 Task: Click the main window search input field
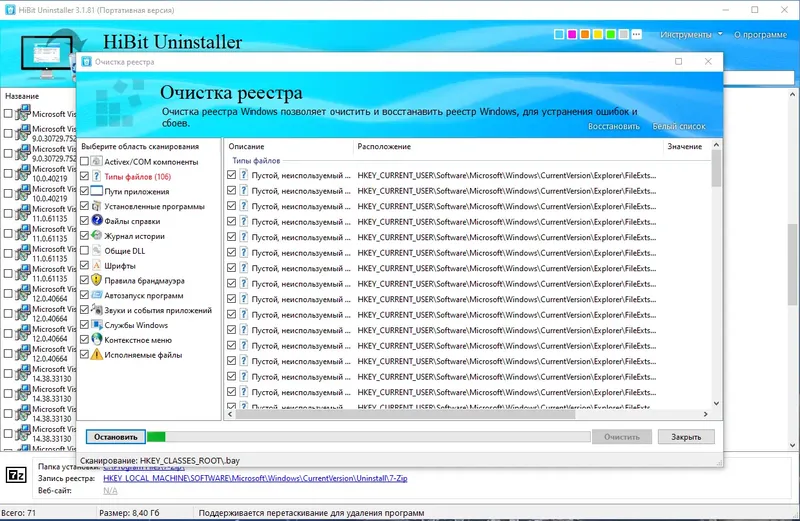point(759,78)
